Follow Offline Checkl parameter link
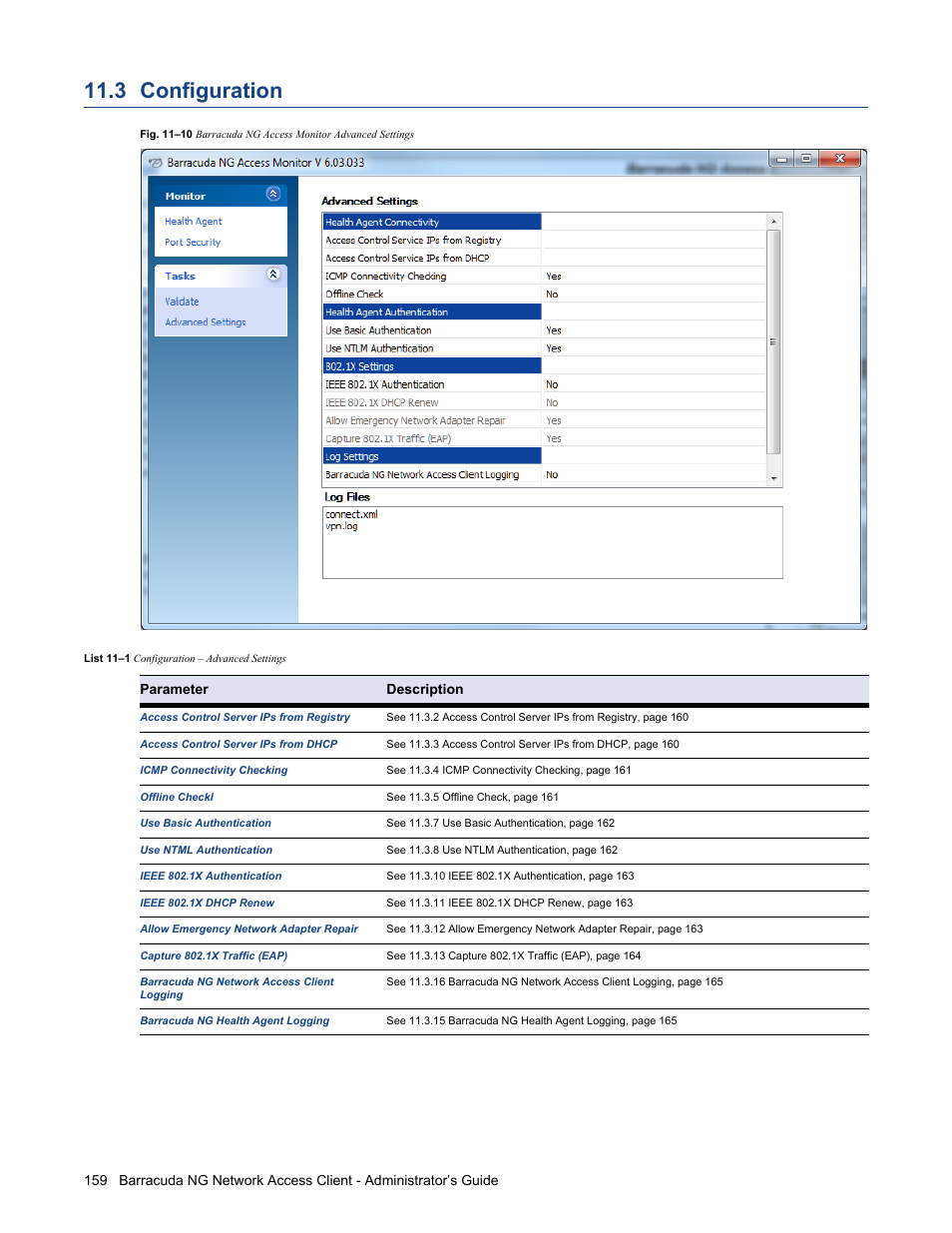 coord(177,797)
